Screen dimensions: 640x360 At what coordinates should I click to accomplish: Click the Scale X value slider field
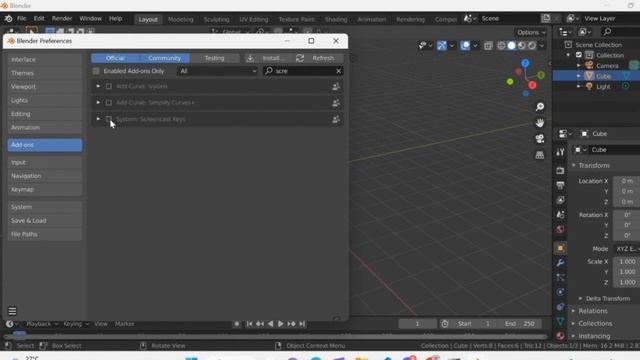[627, 262]
